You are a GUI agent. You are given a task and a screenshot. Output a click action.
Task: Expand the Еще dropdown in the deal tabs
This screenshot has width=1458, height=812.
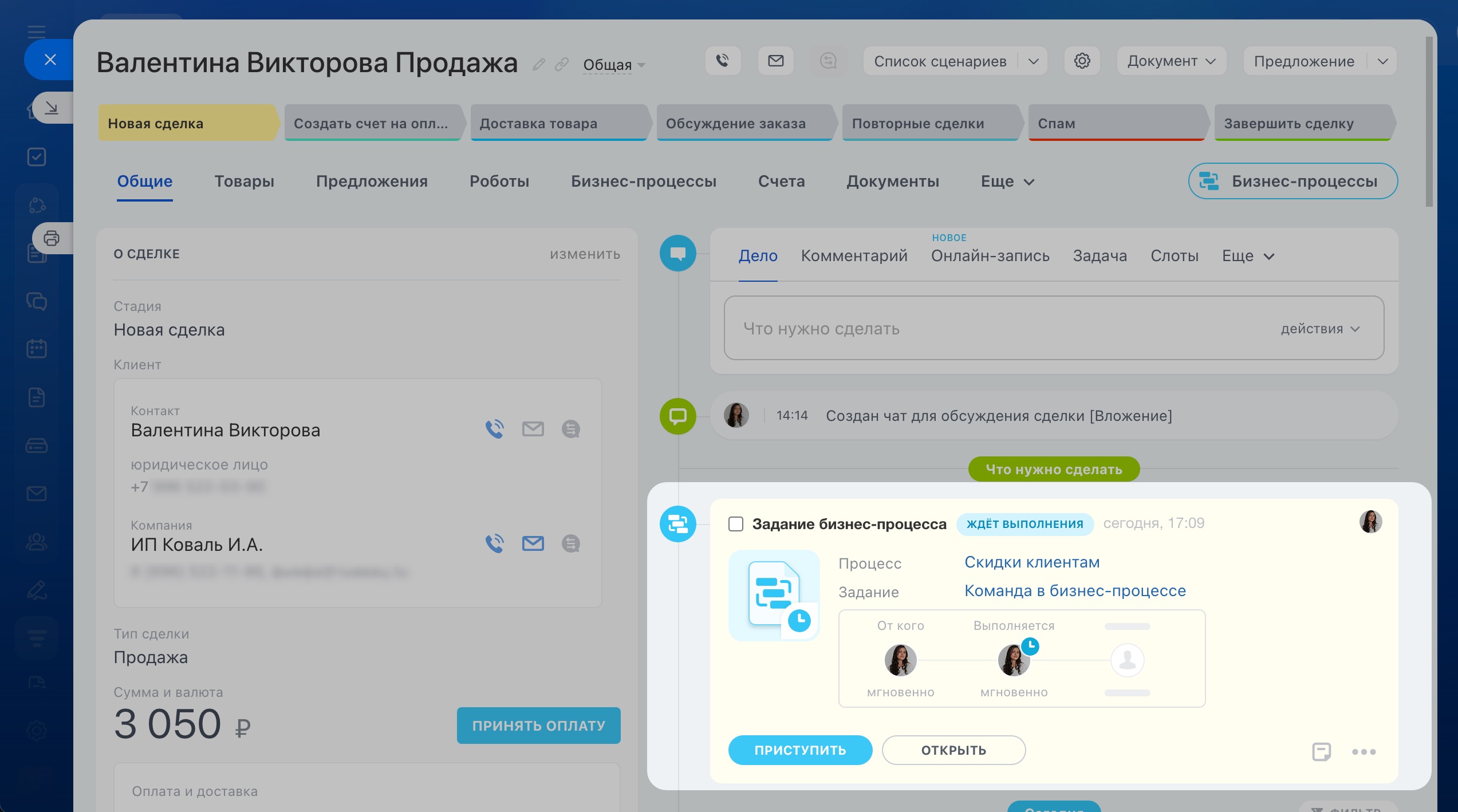(x=1008, y=182)
